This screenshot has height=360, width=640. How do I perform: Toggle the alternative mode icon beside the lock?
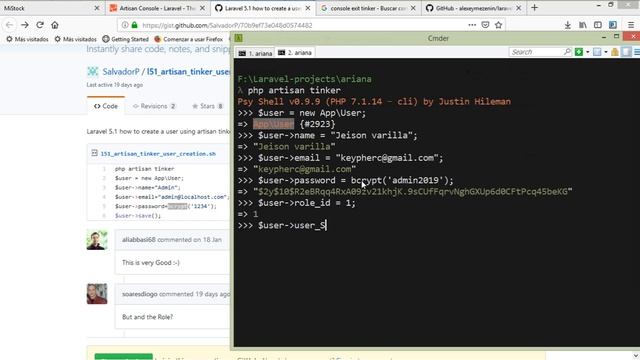626,52
